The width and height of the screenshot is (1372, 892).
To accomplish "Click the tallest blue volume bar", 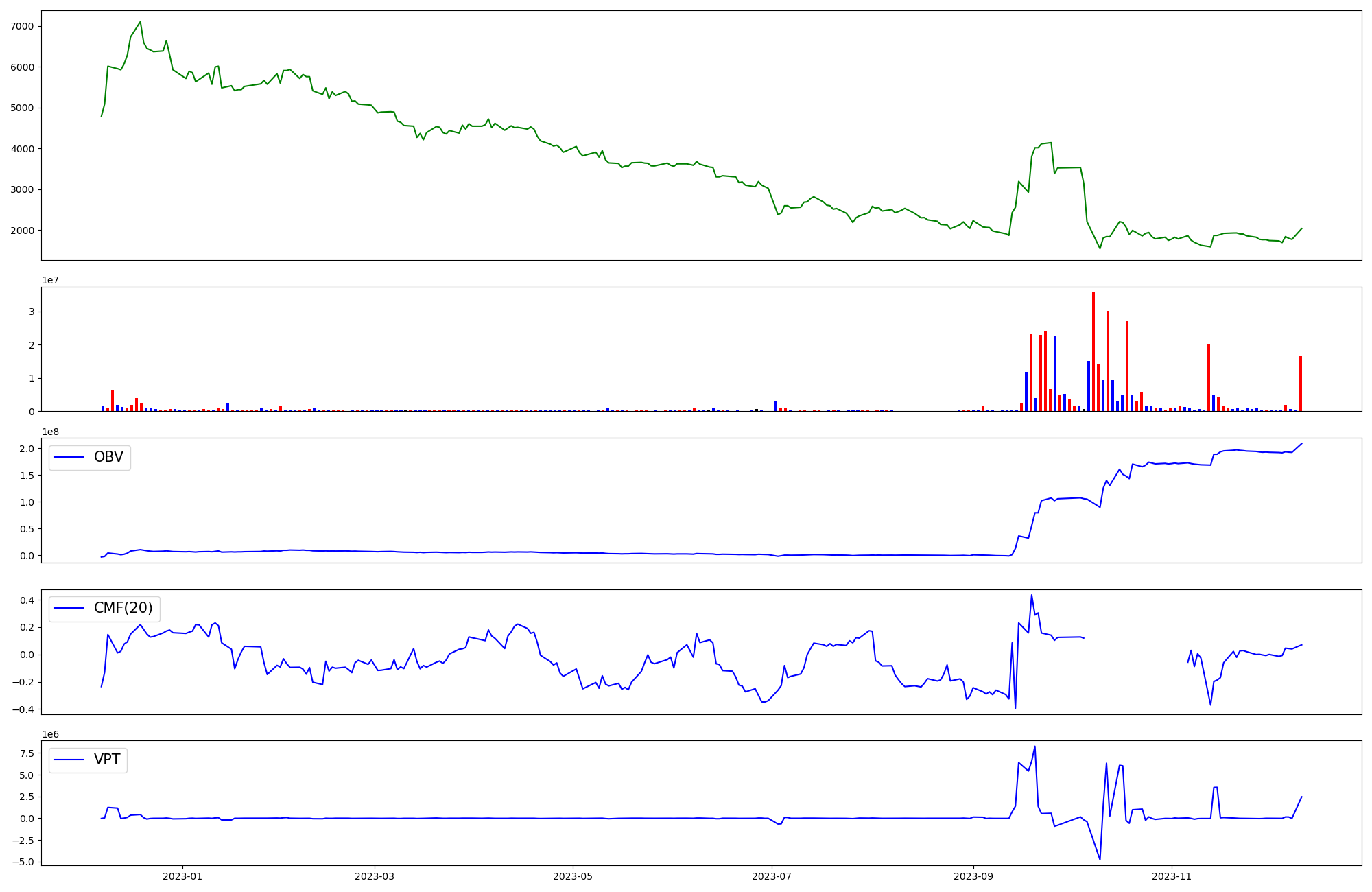I will (1055, 374).
